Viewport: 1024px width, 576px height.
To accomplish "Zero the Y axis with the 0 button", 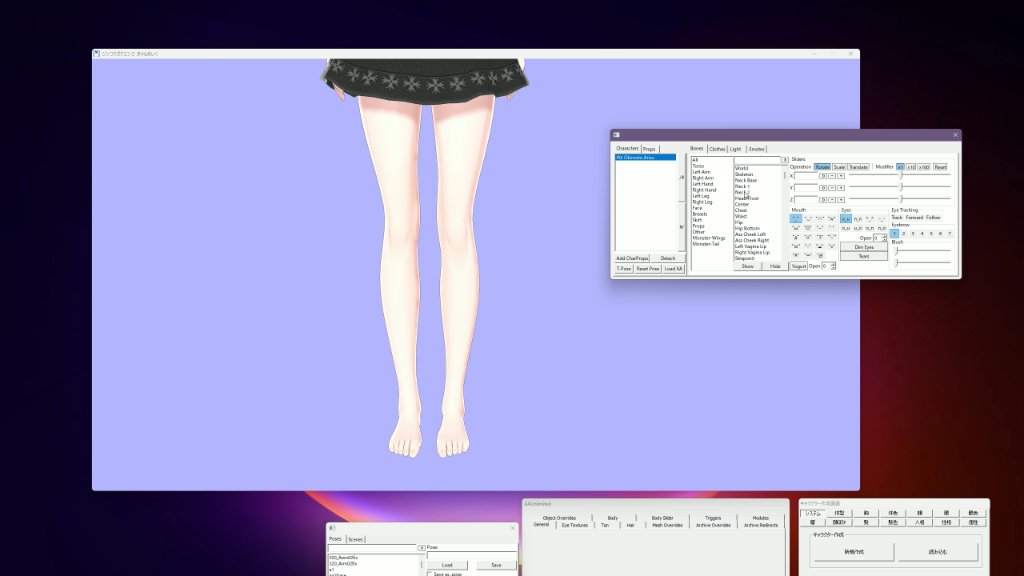I will tap(823, 188).
